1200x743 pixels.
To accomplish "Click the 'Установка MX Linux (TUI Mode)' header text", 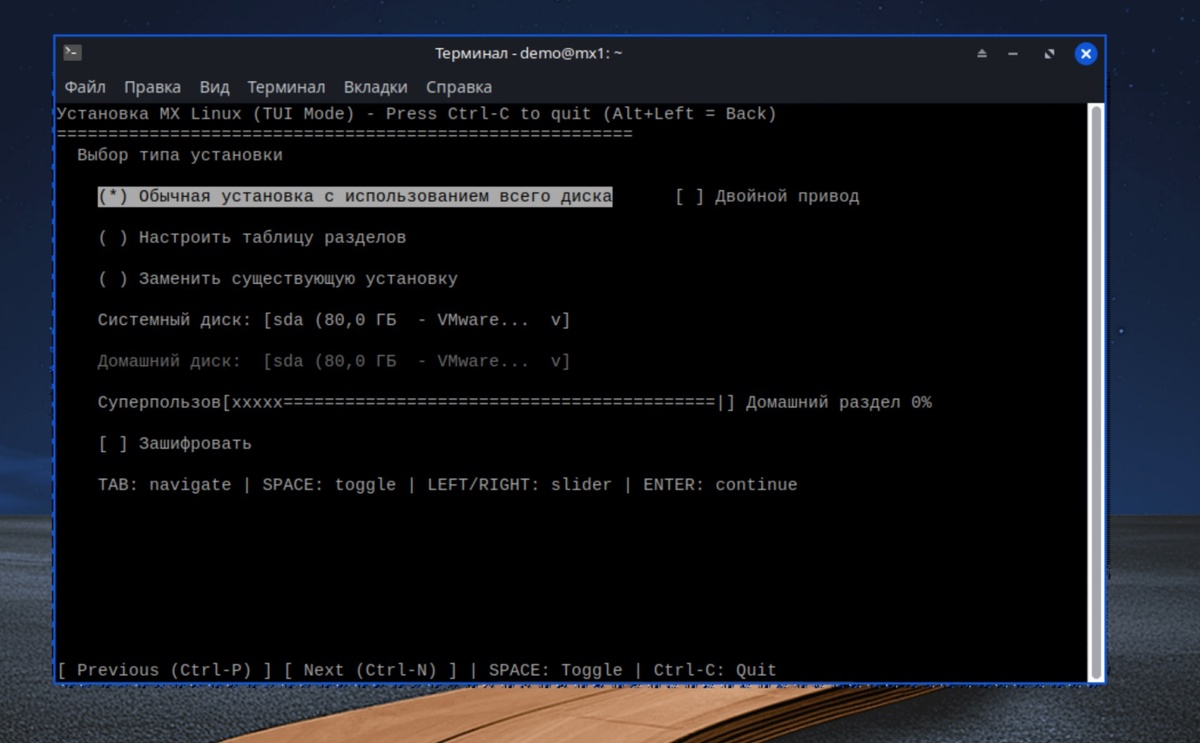I will point(206,114).
